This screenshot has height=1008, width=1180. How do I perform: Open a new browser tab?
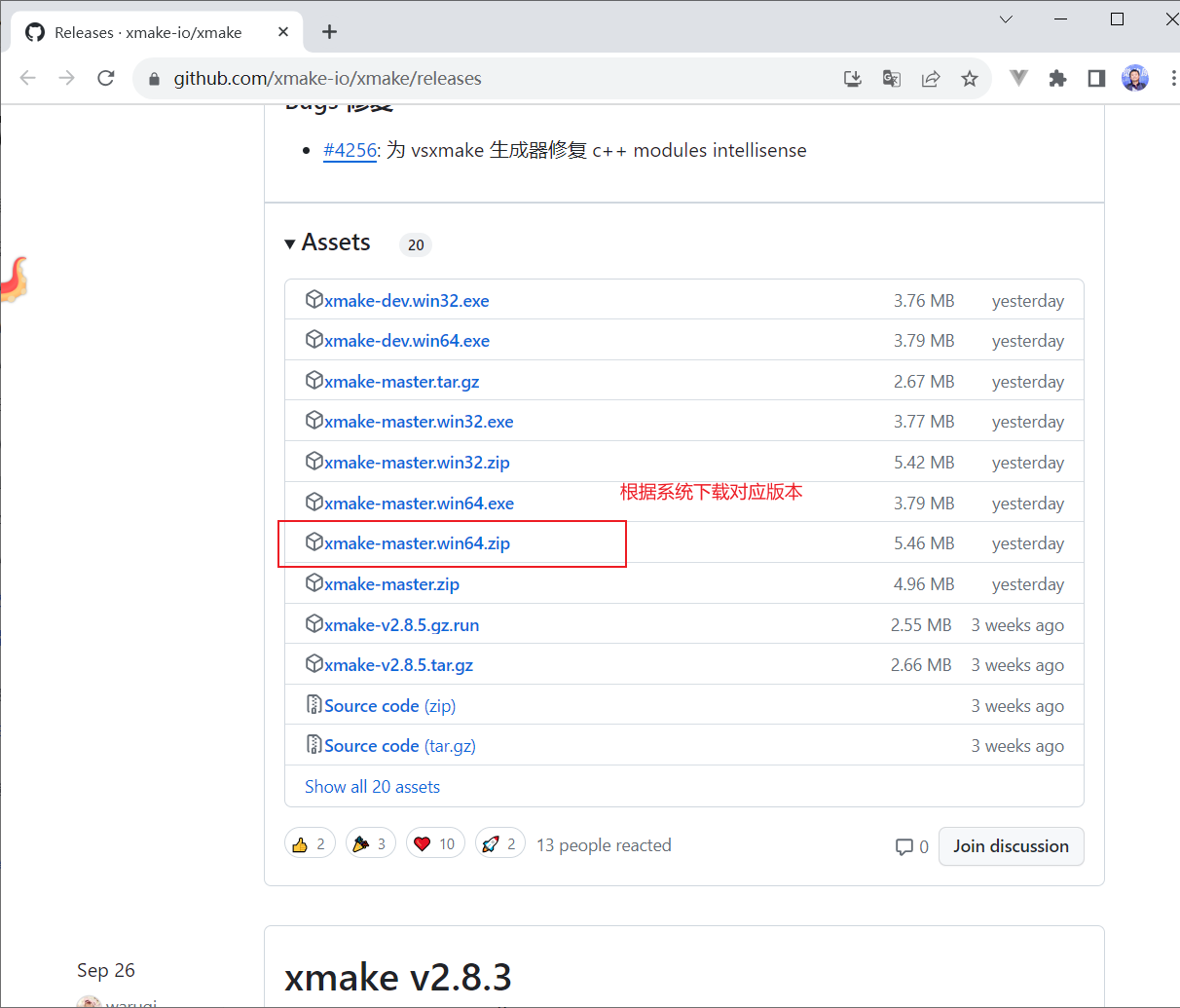click(x=330, y=32)
